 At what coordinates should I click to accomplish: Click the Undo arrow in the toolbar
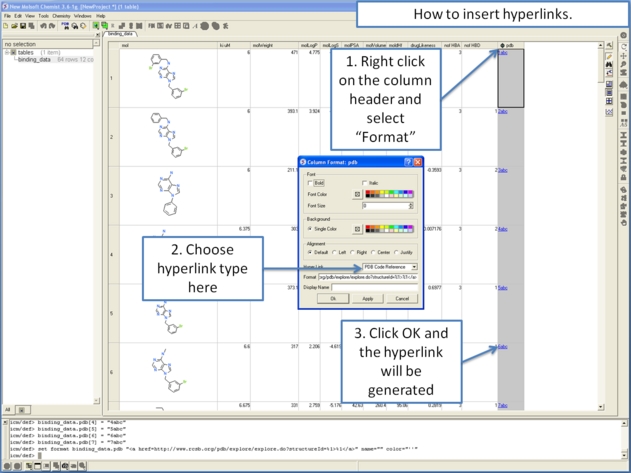tap(42, 26)
